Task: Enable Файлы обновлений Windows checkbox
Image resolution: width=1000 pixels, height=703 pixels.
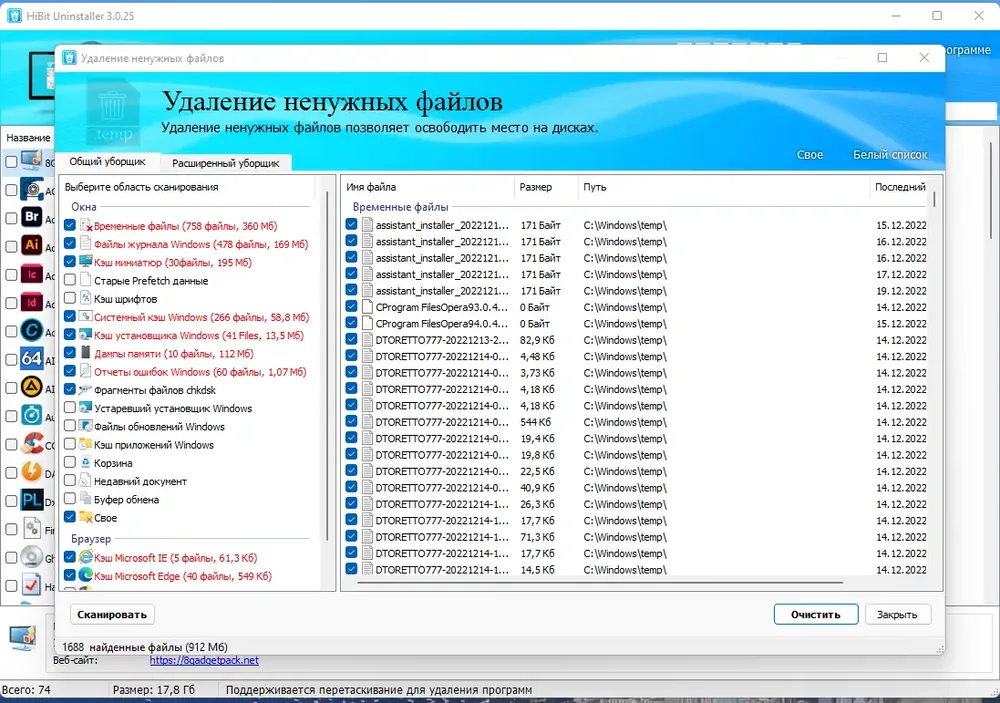Action: click(70, 426)
